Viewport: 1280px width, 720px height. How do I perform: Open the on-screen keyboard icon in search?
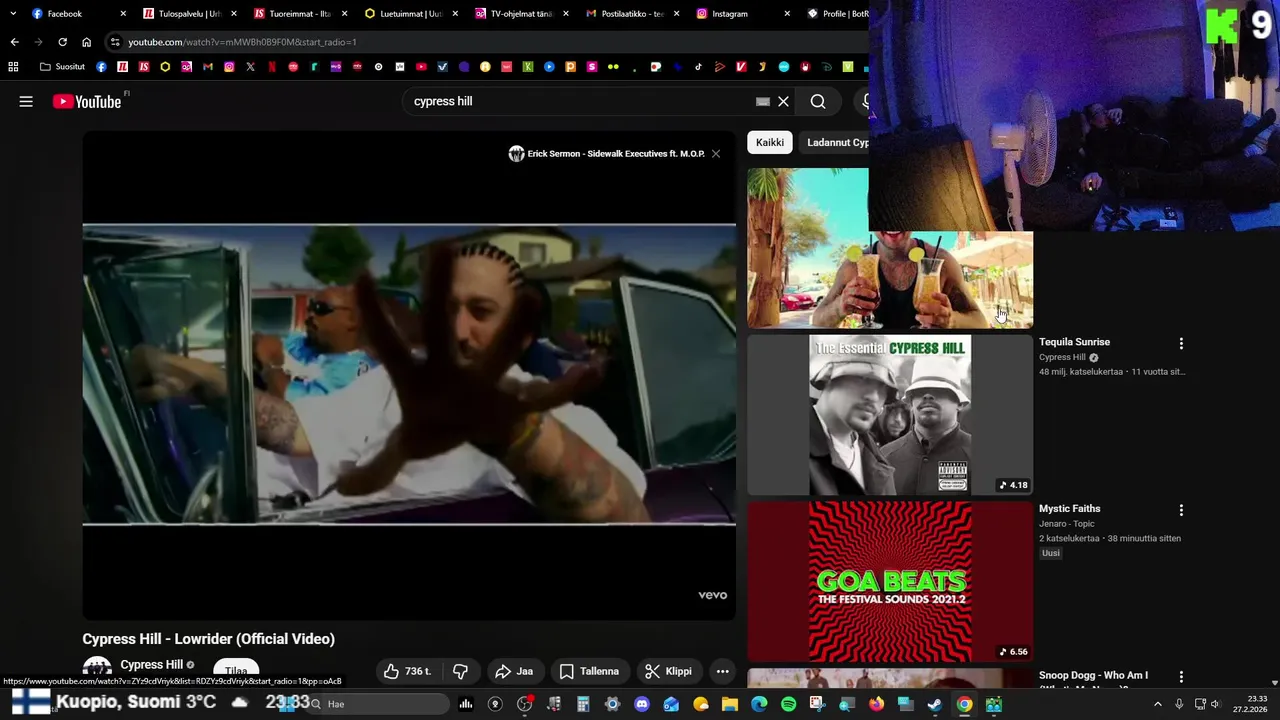tap(763, 101)
